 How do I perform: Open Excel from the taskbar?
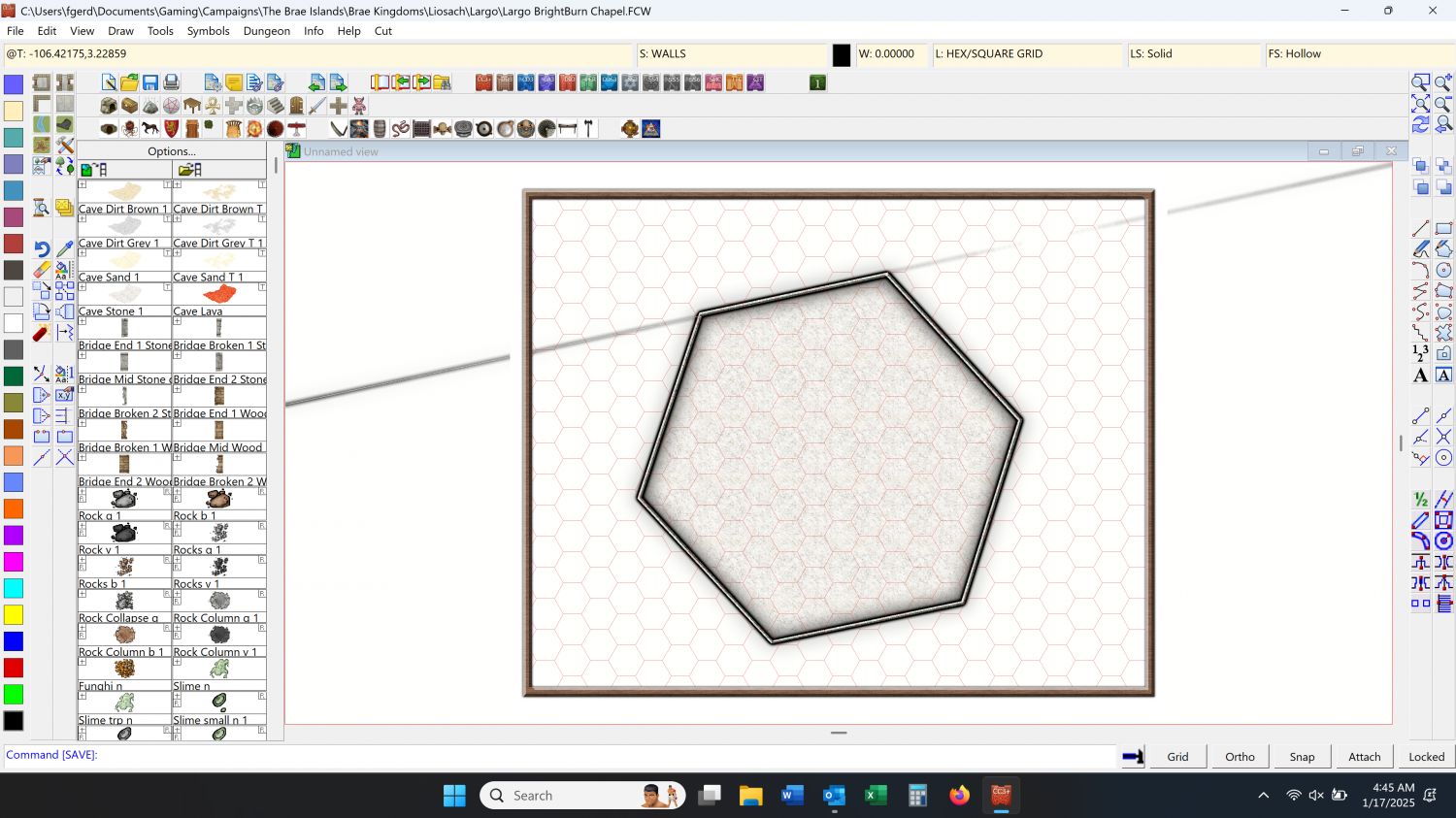click(876, 796)
